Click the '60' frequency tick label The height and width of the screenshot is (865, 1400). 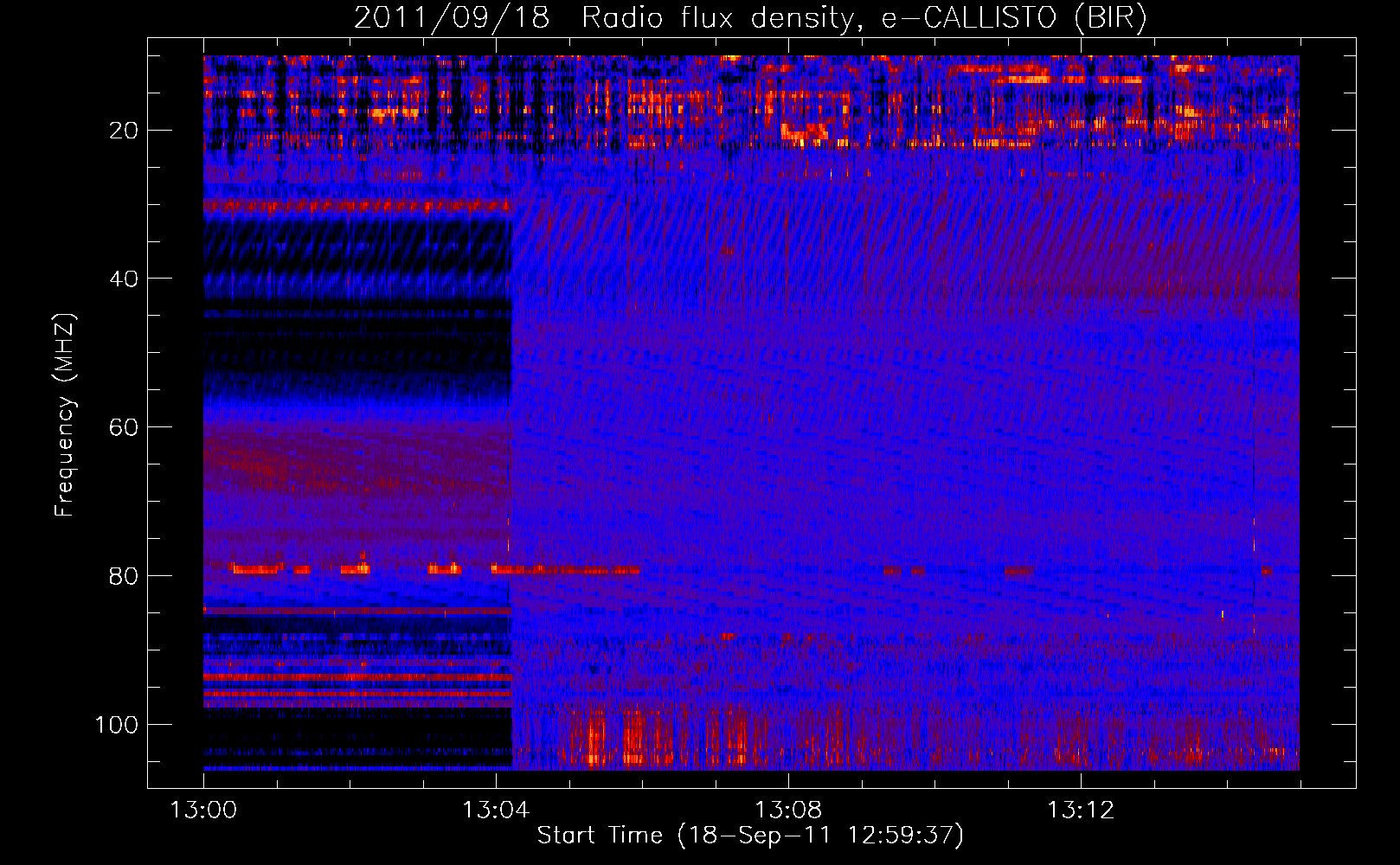point(123,427)
